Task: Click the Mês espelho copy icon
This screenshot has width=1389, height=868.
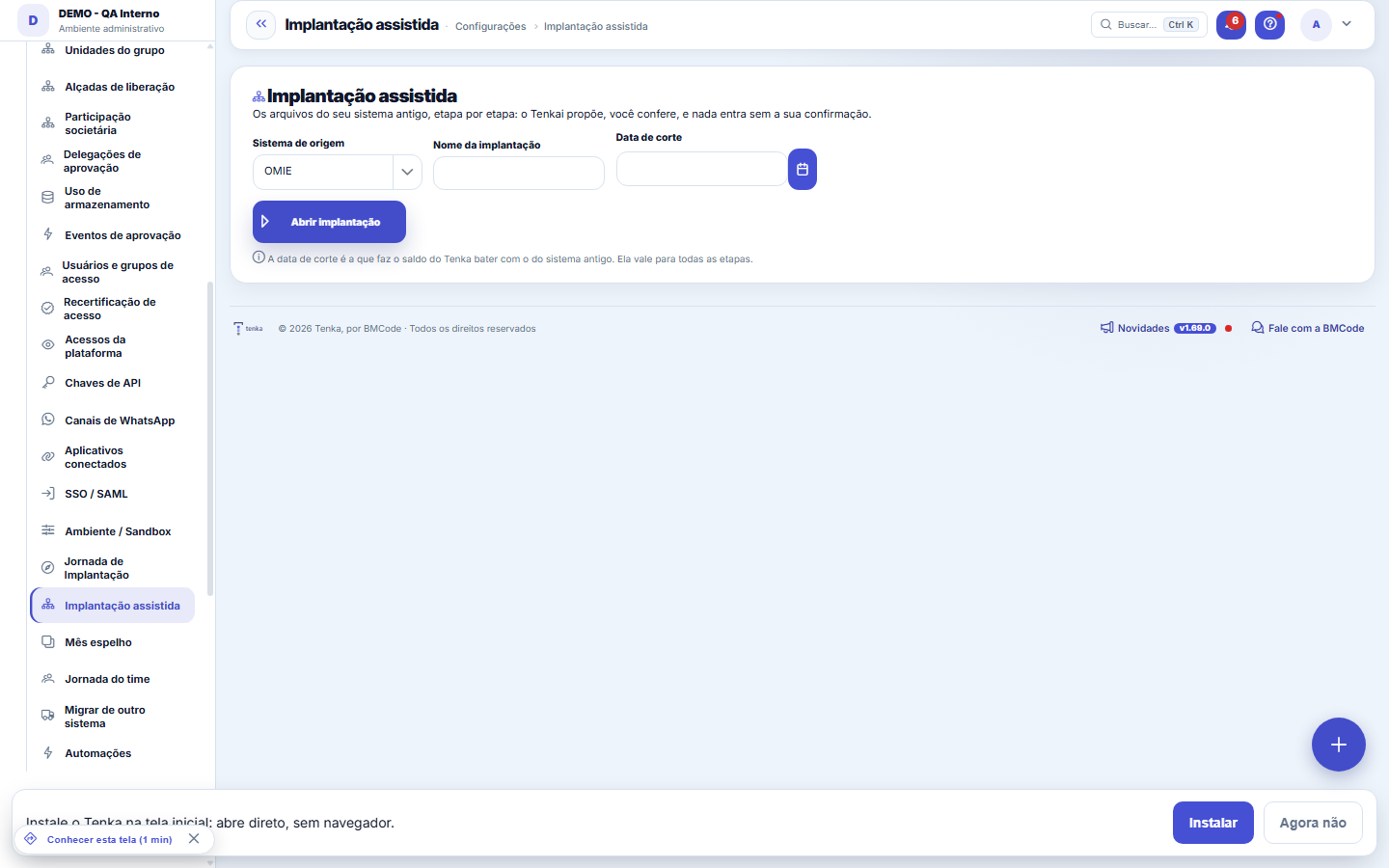Action: [47, 642]
